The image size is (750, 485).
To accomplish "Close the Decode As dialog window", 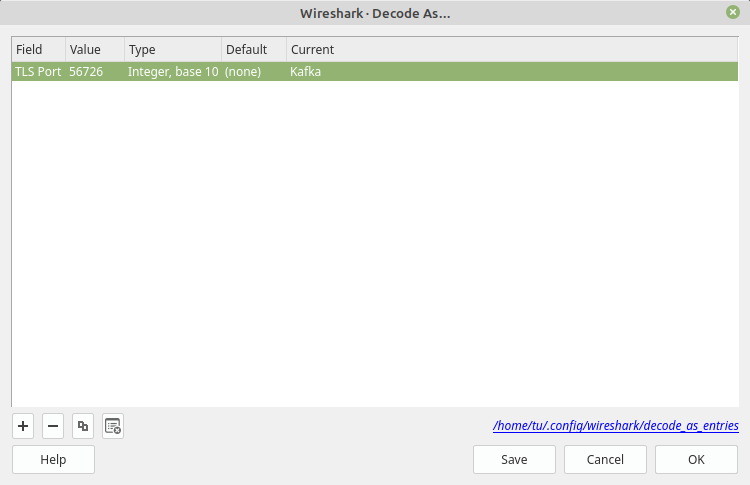I will [x=733, y=12].
